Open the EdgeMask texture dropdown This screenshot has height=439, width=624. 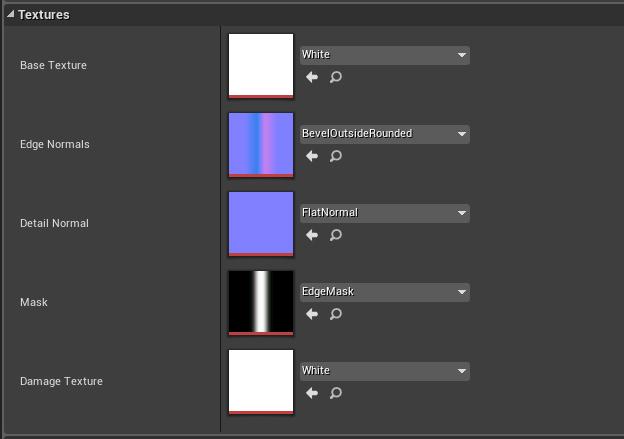point(384,292)
